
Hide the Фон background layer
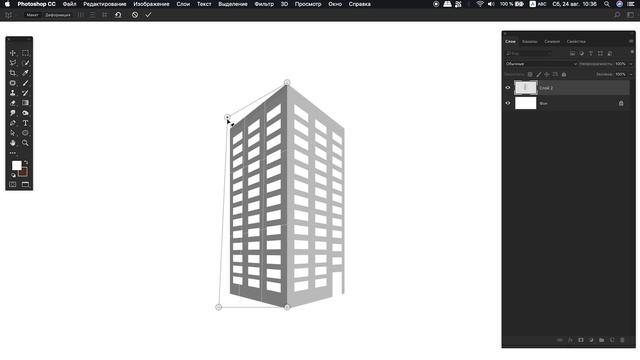pyautogui.click(x=508, y=103)
